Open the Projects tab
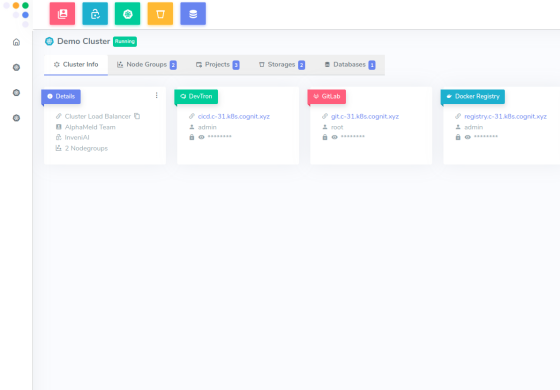 218,65
